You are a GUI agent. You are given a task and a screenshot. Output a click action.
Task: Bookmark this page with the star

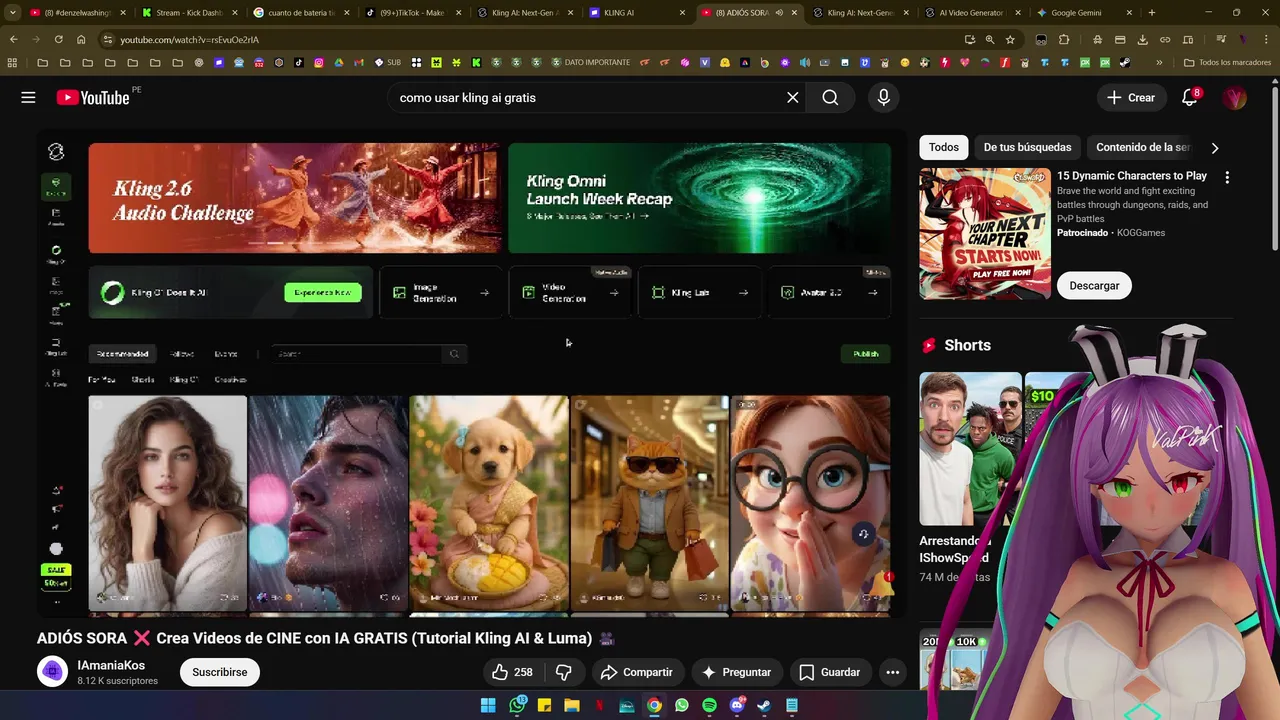click(x=1010, y=39)
